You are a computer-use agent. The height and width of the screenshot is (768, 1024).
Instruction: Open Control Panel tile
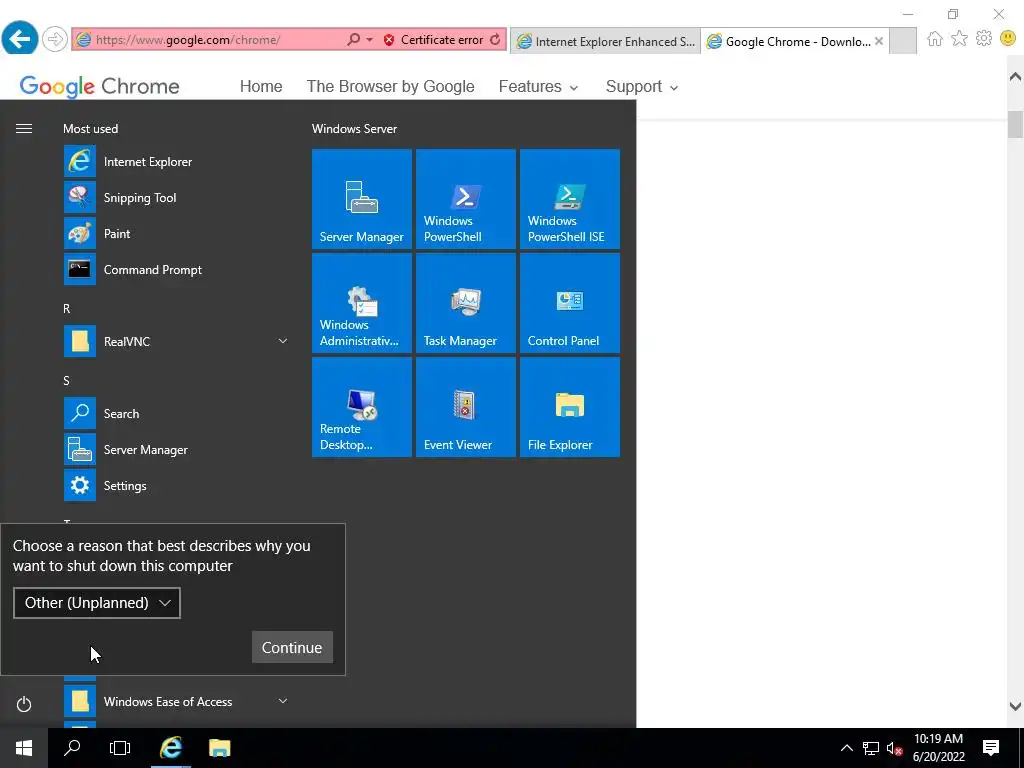click(569, 303)
